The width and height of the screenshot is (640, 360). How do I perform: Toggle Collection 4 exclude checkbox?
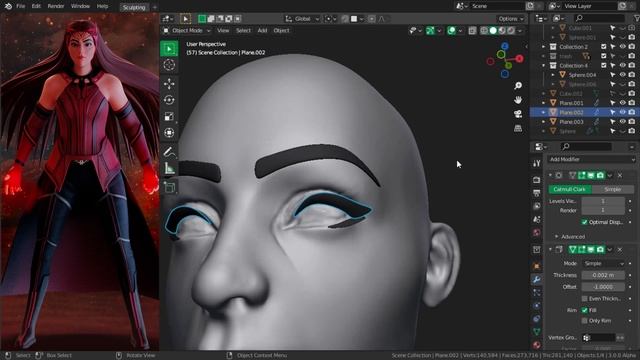[x=604, y=65]
